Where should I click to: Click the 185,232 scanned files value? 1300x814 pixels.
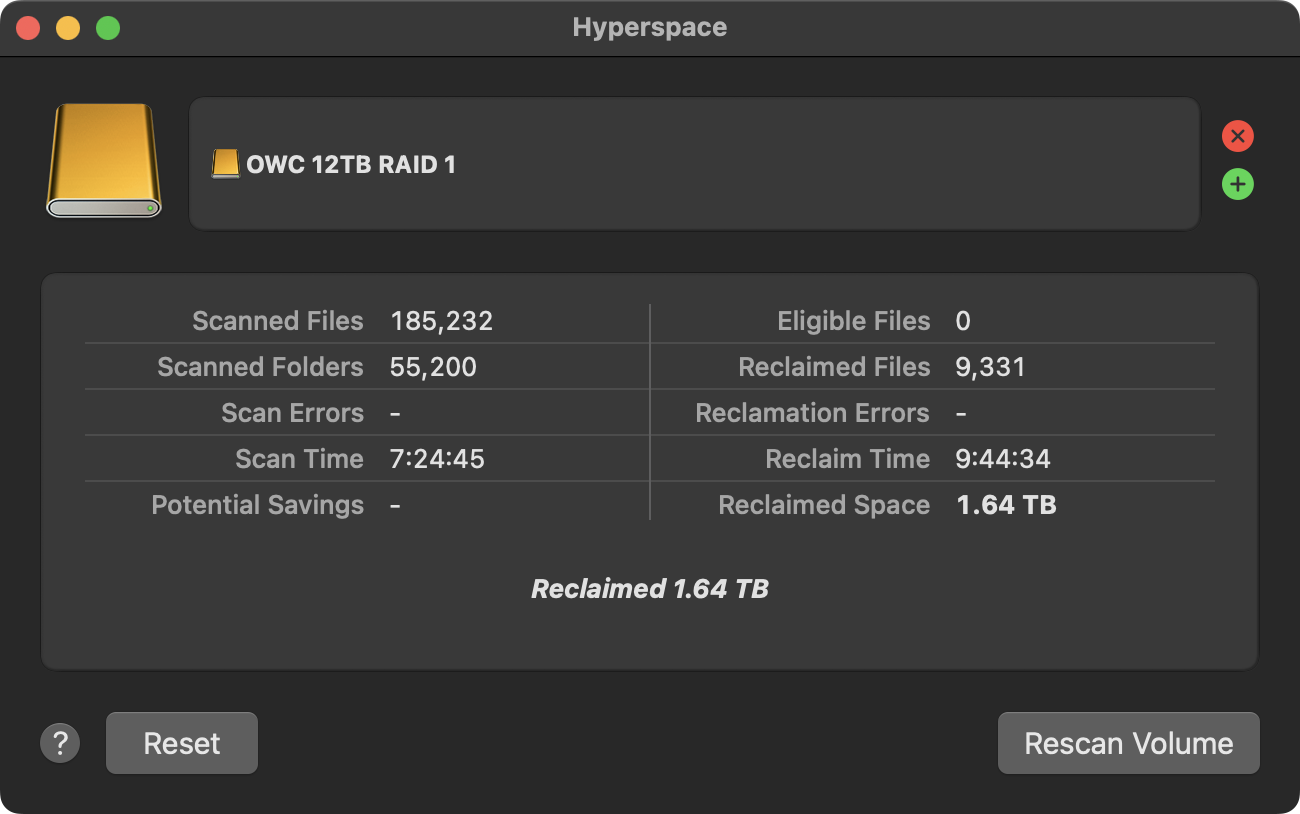click(x=442, y=321)
